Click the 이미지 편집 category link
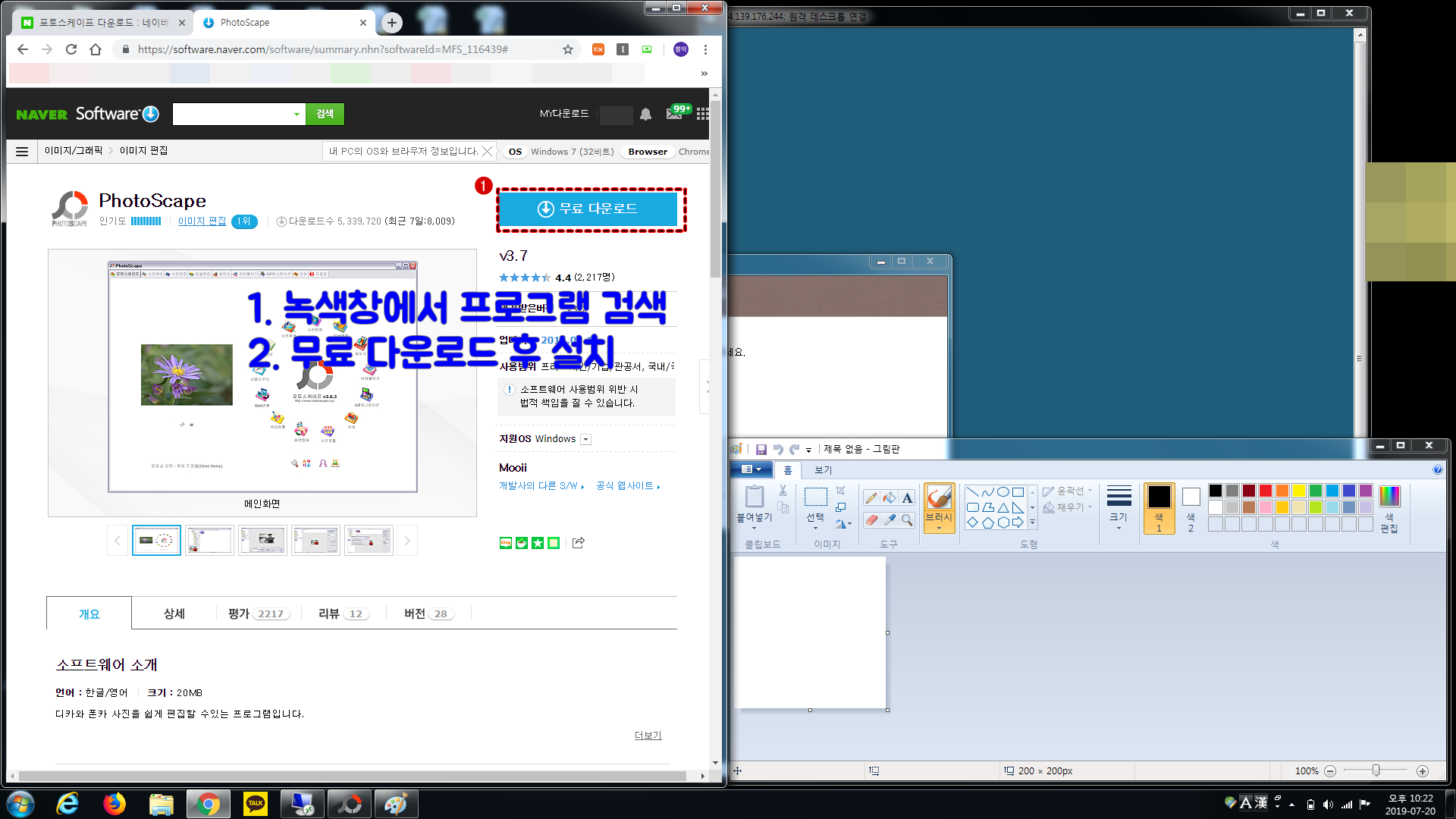Screen dimensions: 1456x819 click(x=202, y=221)
